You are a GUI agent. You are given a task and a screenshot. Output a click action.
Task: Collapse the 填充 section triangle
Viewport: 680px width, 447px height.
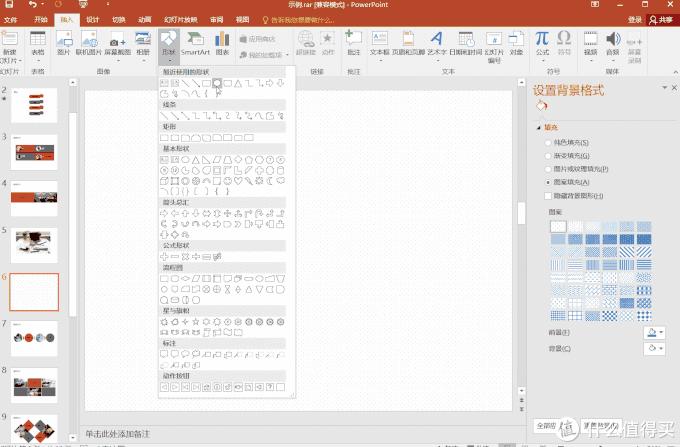coord(539,127)
